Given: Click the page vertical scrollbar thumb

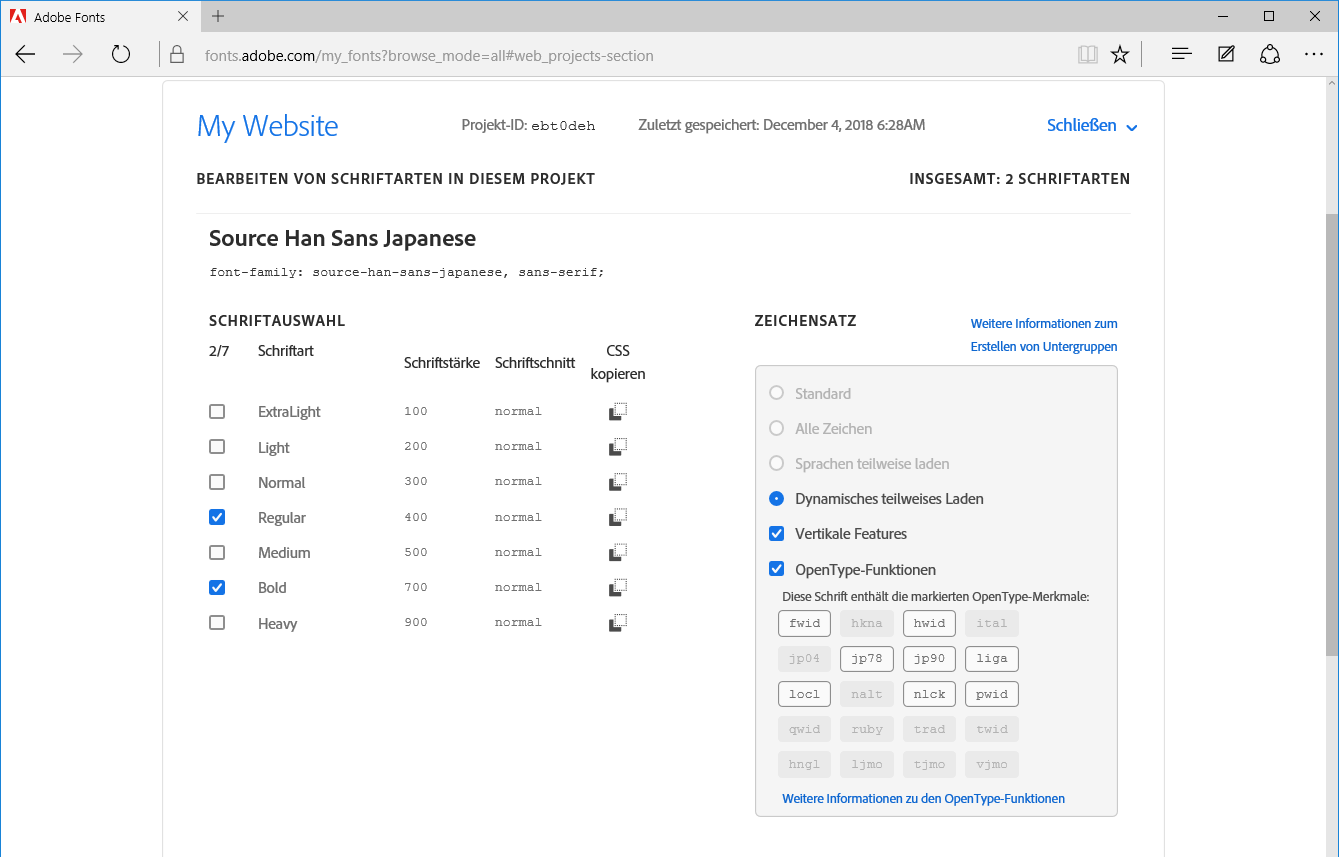Looking at the screenshot, I should (1332, 434).
